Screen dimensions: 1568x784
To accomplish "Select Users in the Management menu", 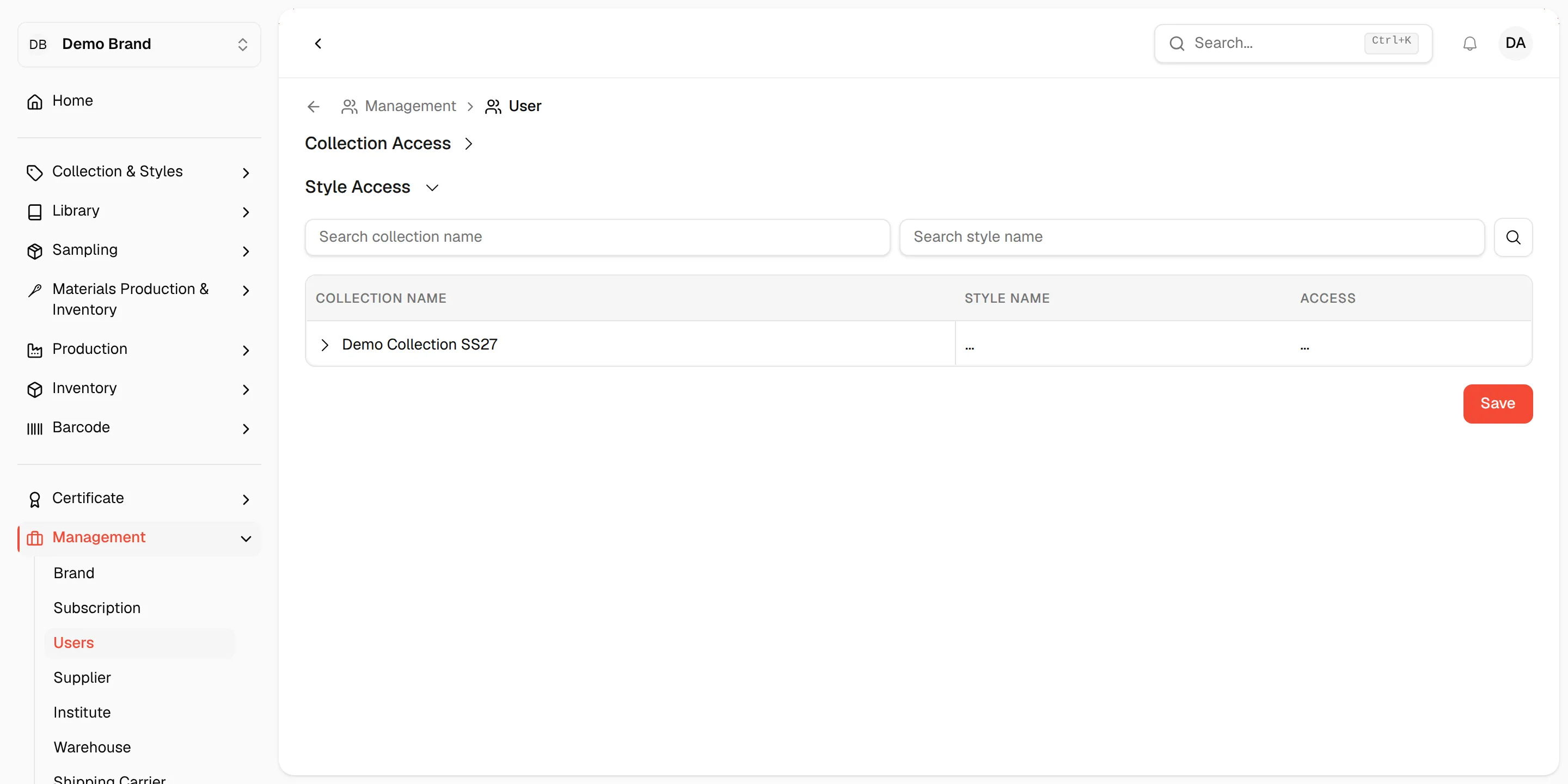I will 73,642.
